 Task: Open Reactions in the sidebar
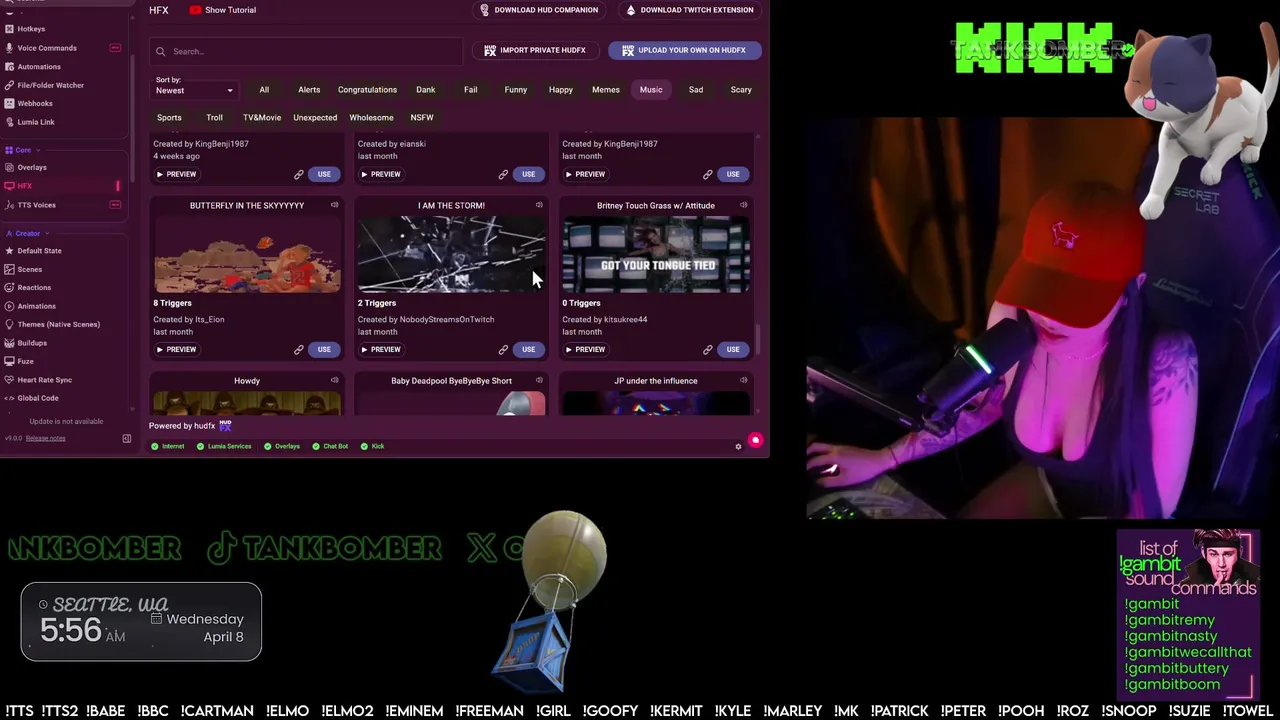point(34,287)
